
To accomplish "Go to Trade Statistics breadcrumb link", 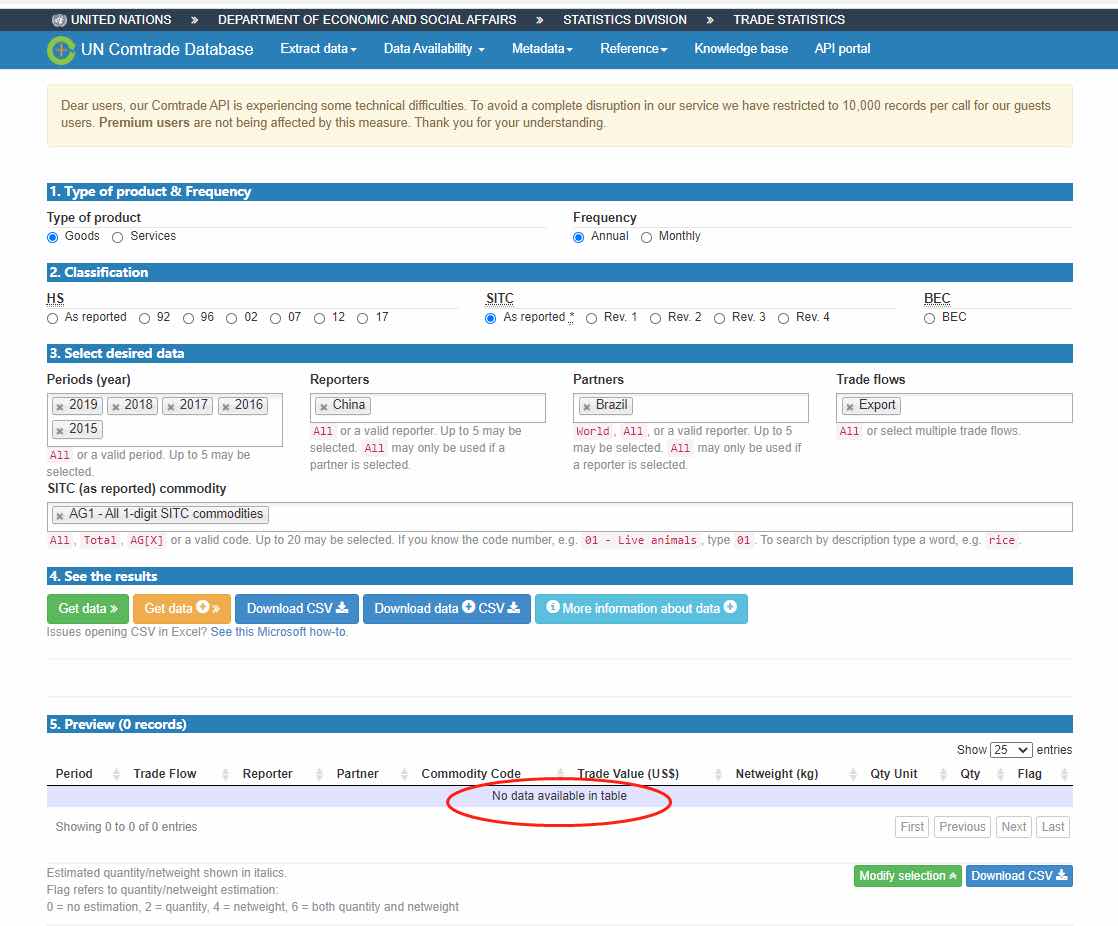I will (789, 20).
